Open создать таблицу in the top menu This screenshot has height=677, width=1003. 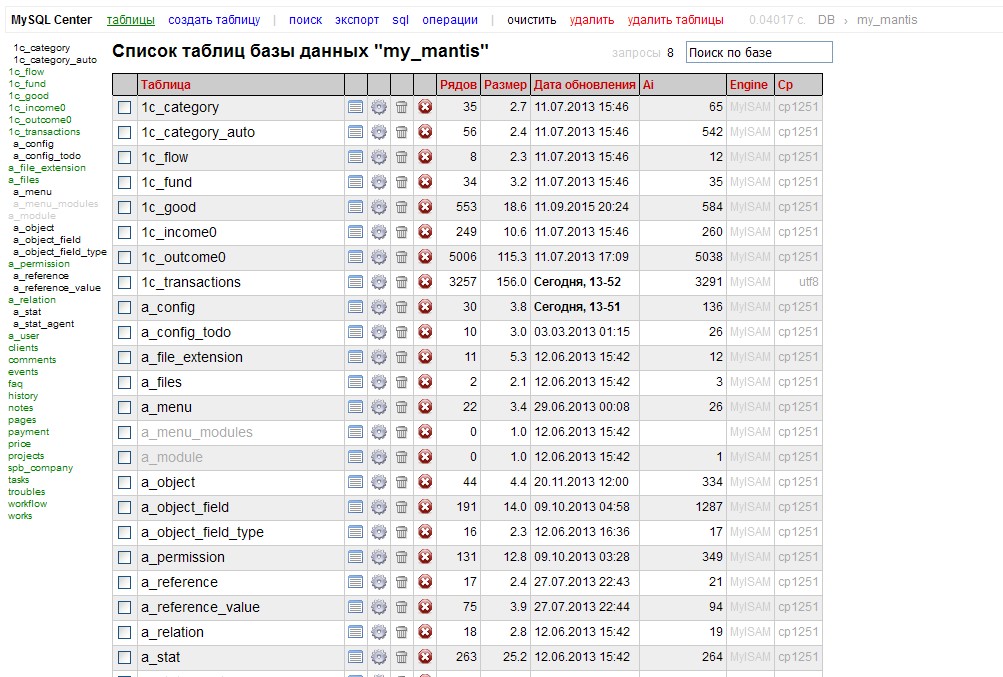(x=214, y=20)
